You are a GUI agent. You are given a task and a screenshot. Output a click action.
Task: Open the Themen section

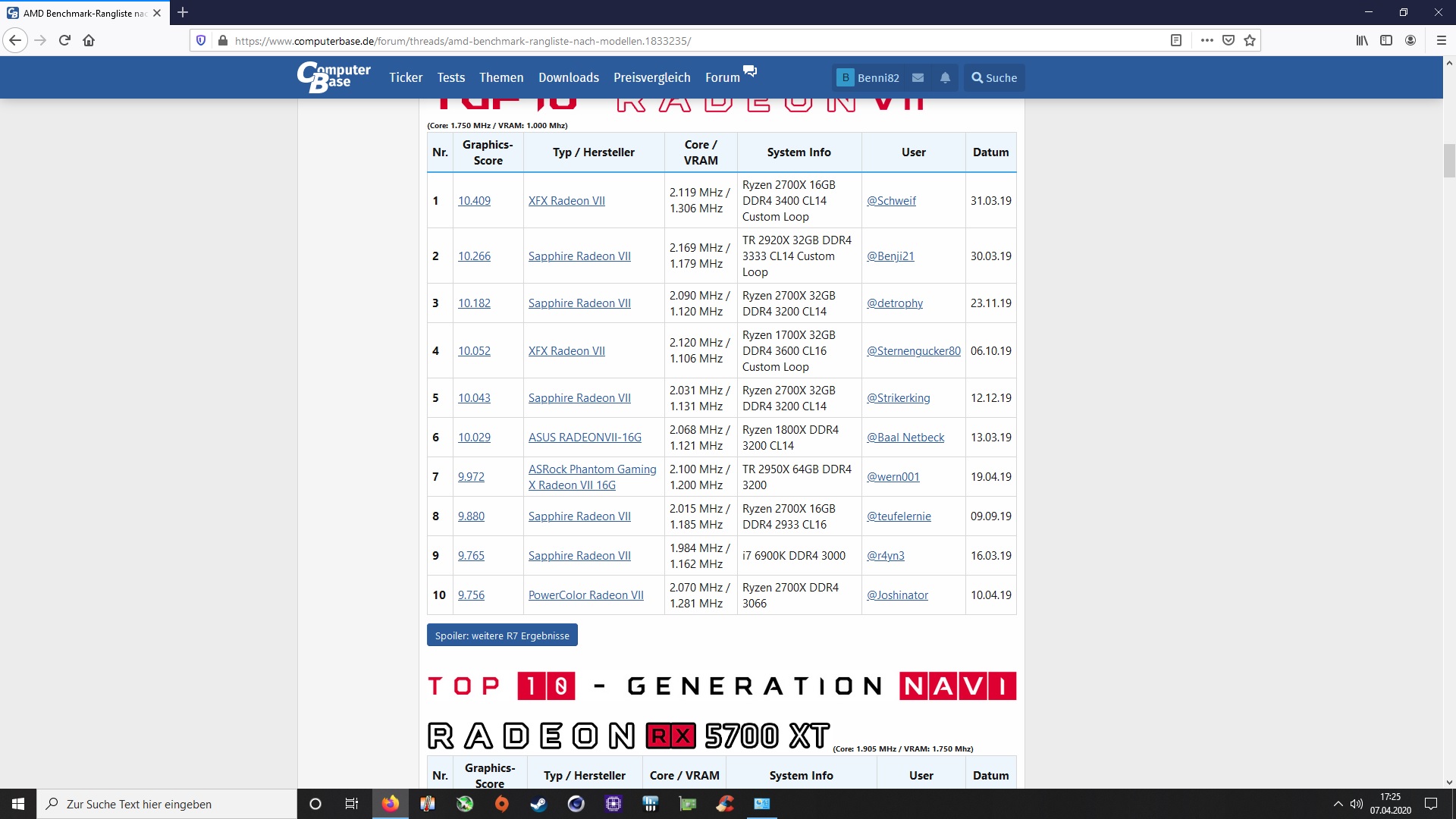tap(501, 77)
